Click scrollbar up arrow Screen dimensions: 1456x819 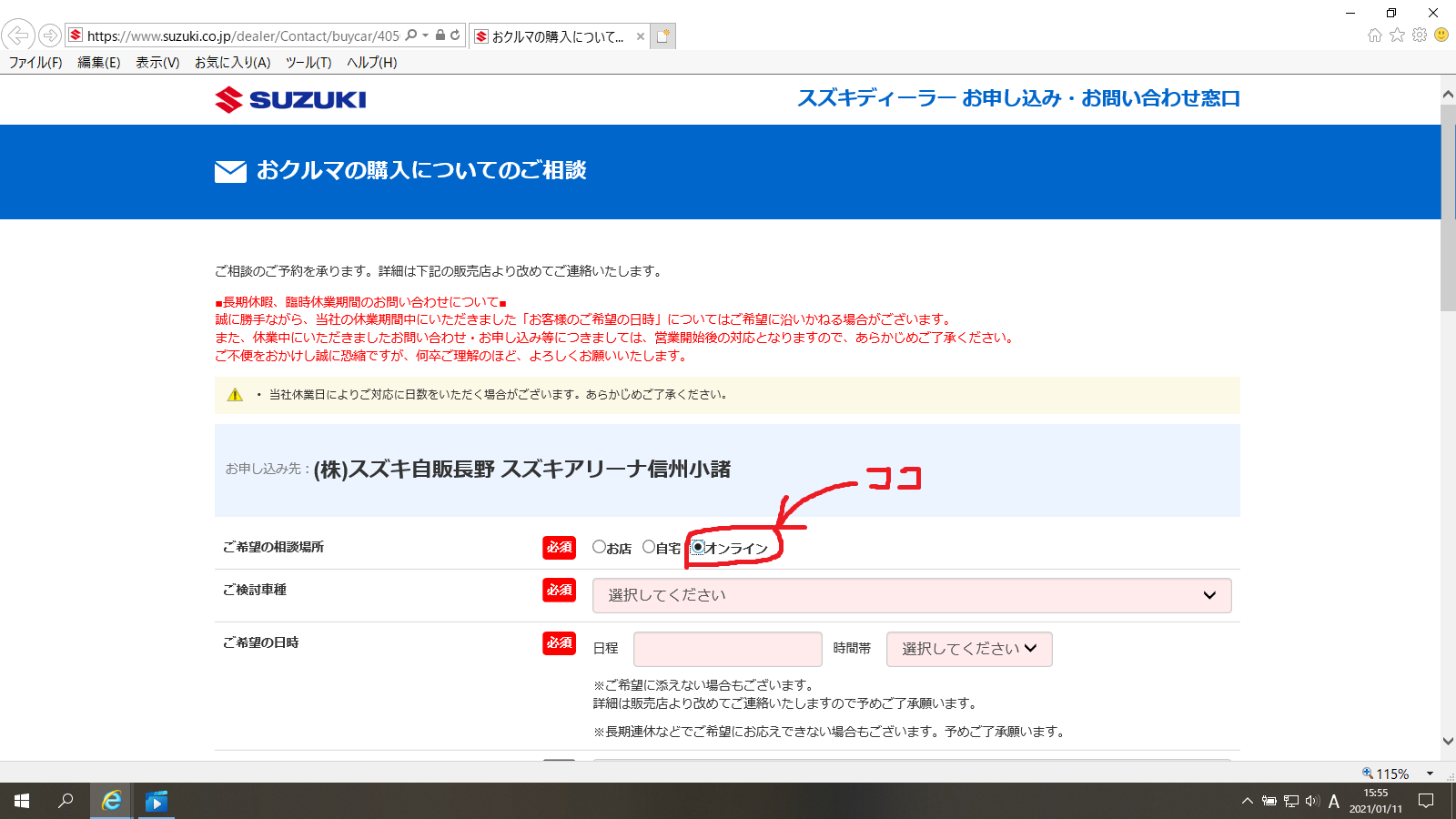[1448, 95]
